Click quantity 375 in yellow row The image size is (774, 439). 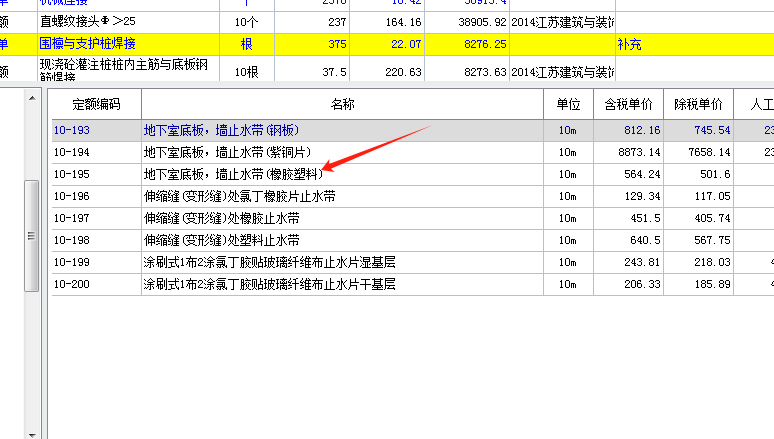pos(337,44)
